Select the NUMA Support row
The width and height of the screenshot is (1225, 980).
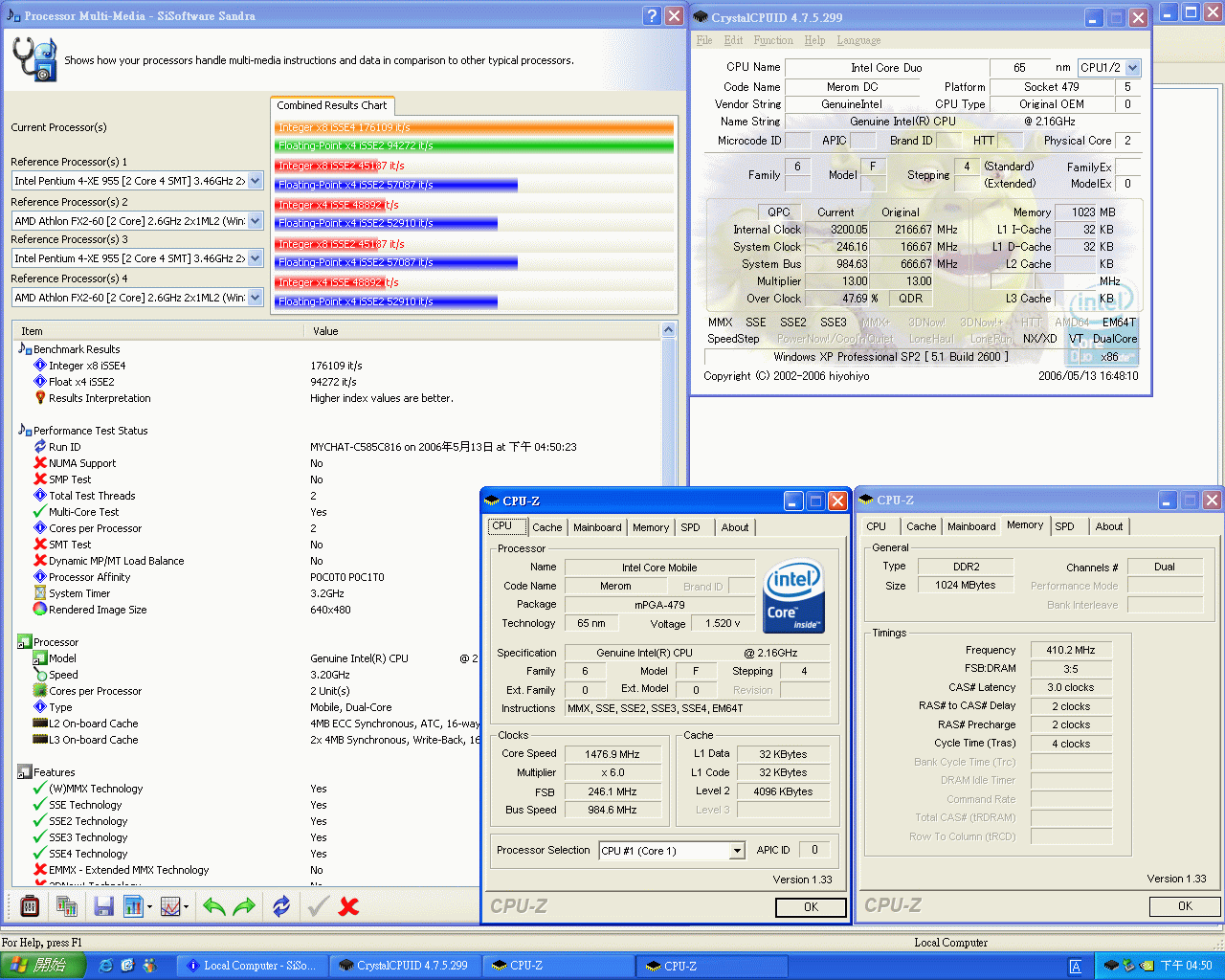pos(82,463)
